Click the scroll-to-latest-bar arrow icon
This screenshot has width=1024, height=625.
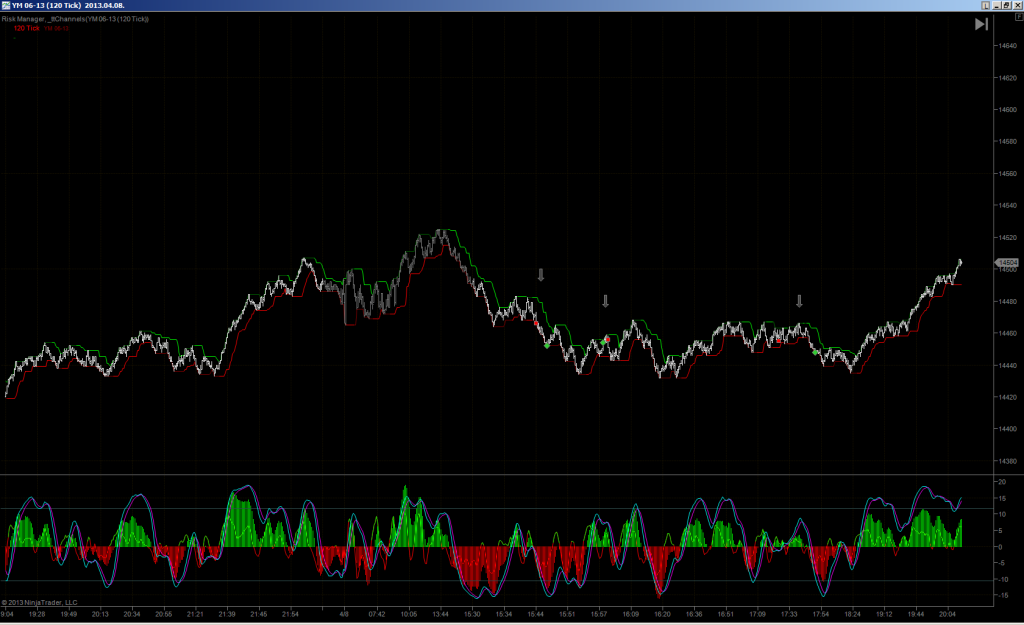981,24
